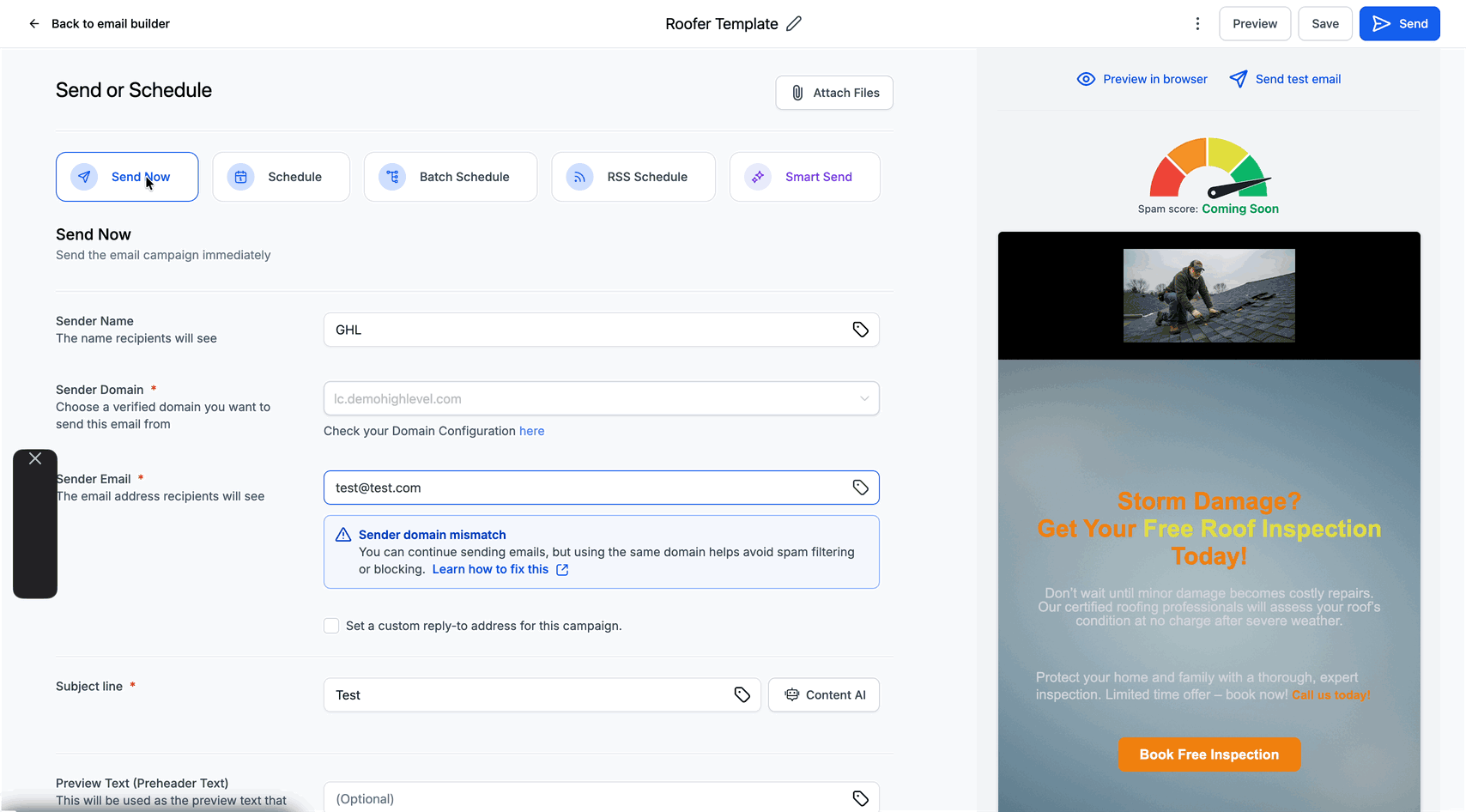Expand the Sender Domain dropdown
The width and height of the screenshot is (1466, 812).
pyautogui.click(x=601, y=398)
